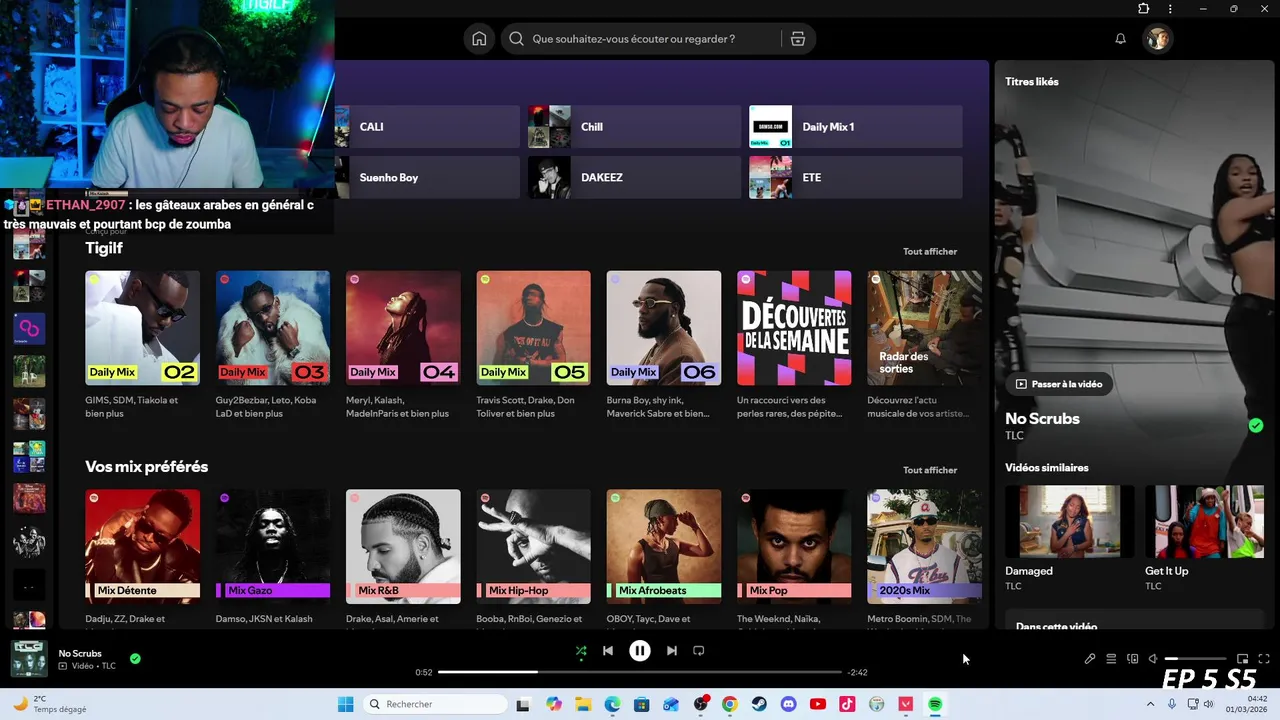This screenshot has height=720, width=1280.
Task: Open the Get It Up similar video
Action: [x=1205, y=522]
